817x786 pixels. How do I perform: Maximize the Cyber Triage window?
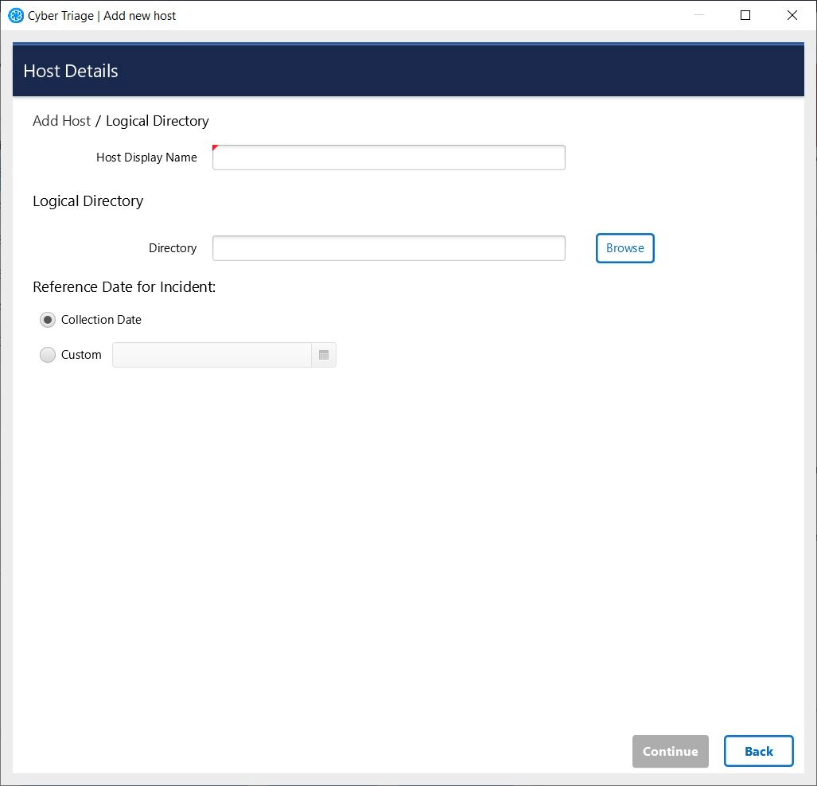click(x=745, y=16)
